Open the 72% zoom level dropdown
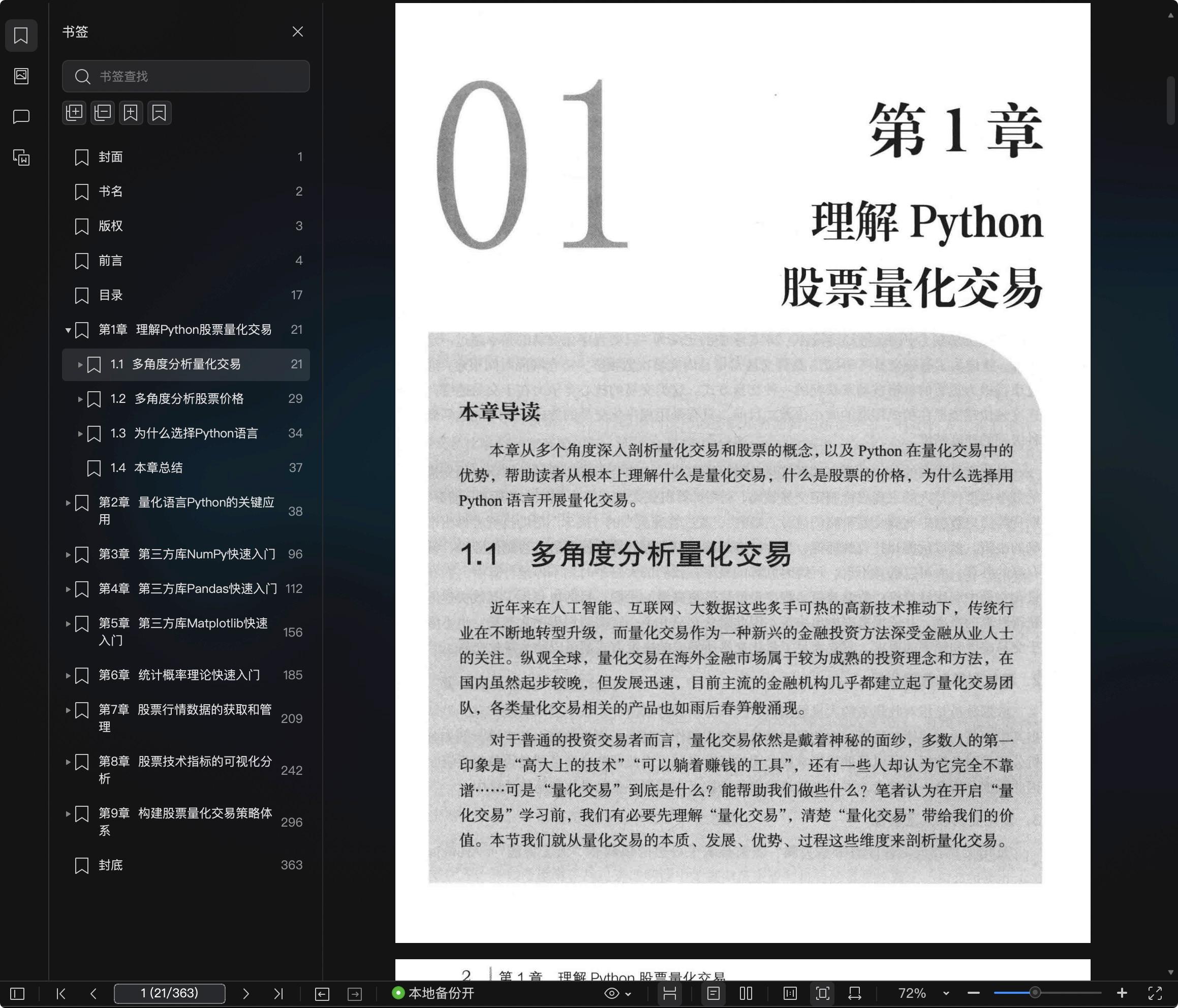 [x=923, y=993]
